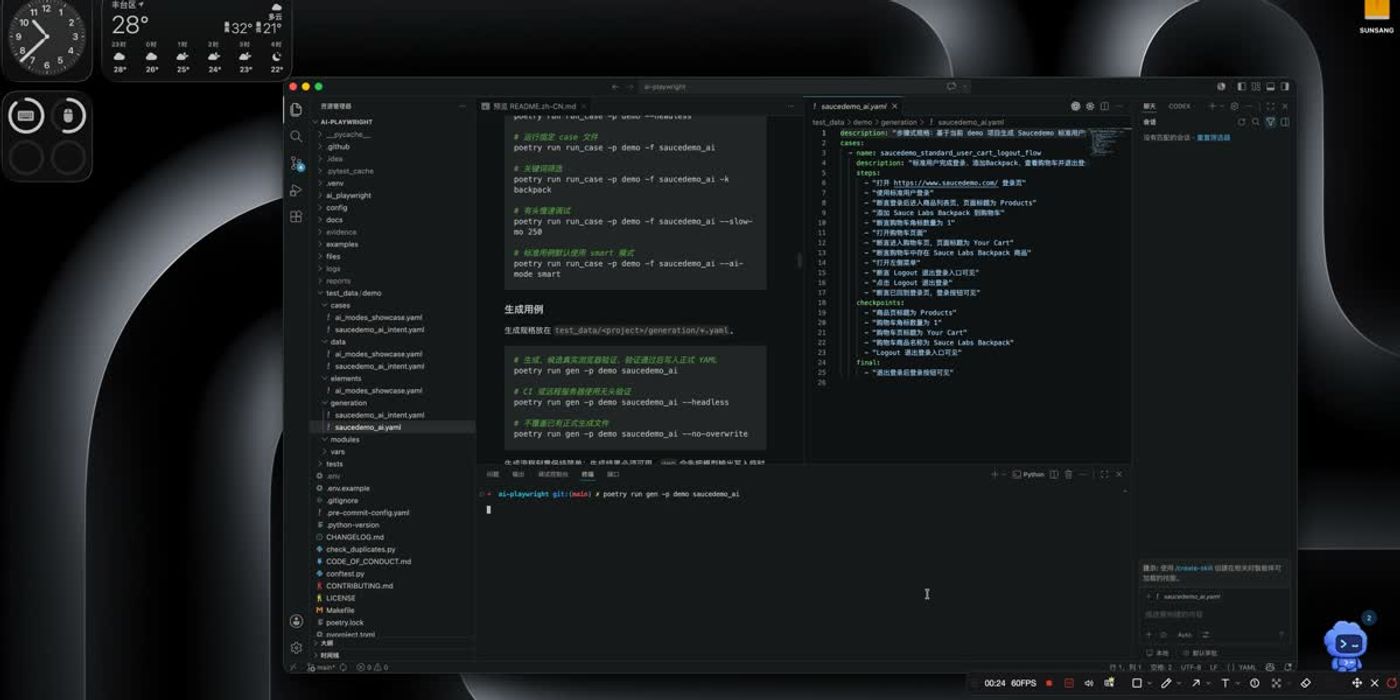Open the Manage gear at sidebar bottom
This screenshot has height=700, width=1400.
click(296, 648)
